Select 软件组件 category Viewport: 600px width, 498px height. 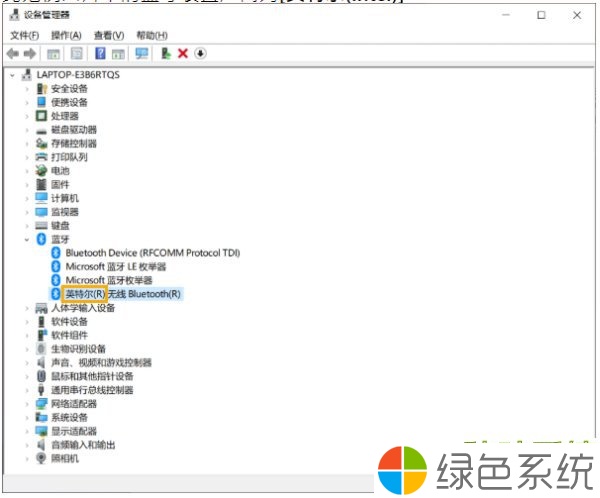point(69,335)
